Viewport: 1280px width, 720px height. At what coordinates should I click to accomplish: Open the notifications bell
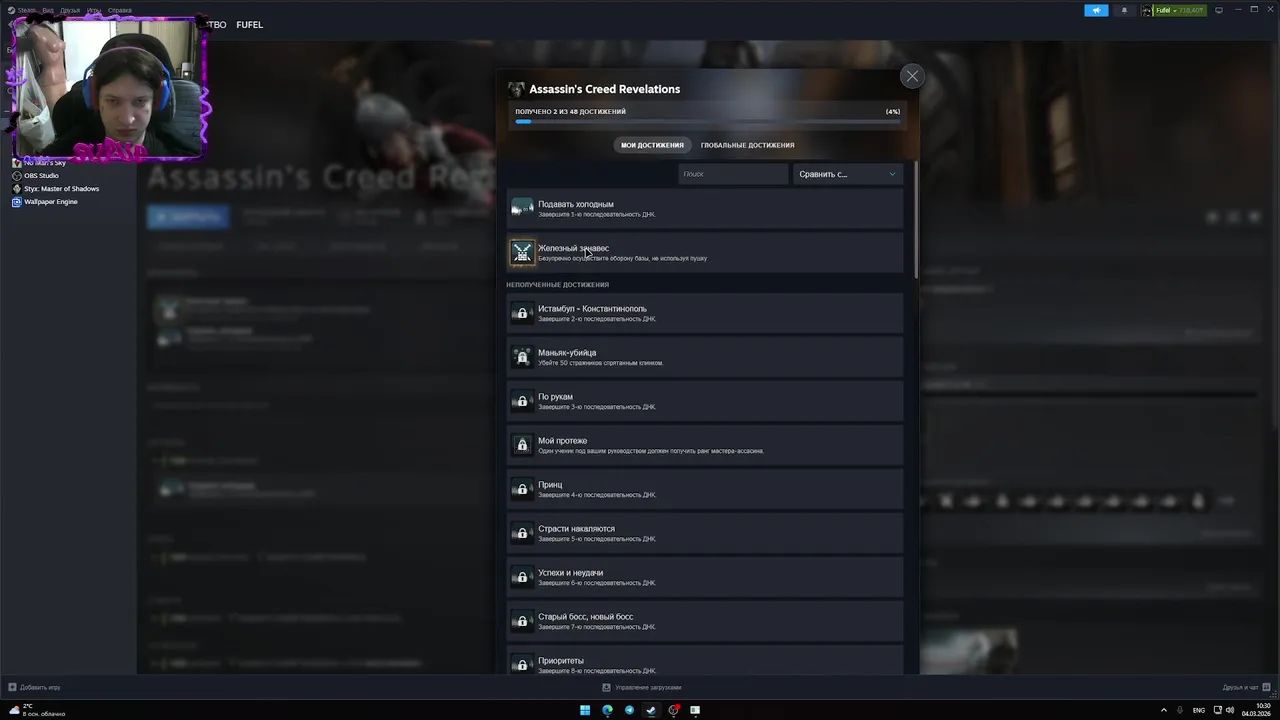[1124, 10]
